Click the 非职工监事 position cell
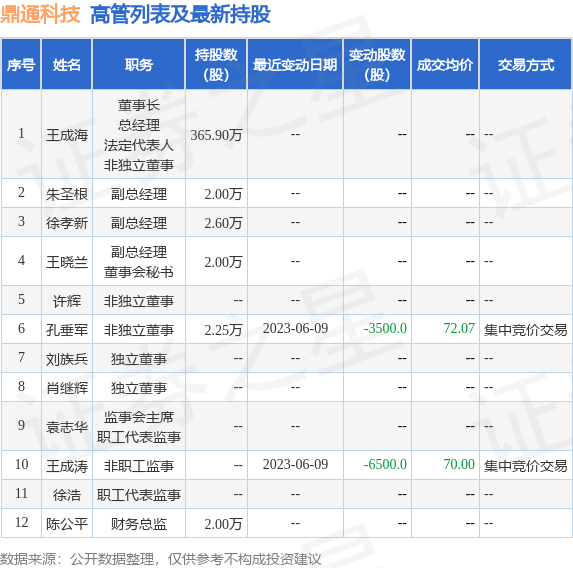Image resolution: width=573 pixels, height=568 pixels. tap(139, 466)
